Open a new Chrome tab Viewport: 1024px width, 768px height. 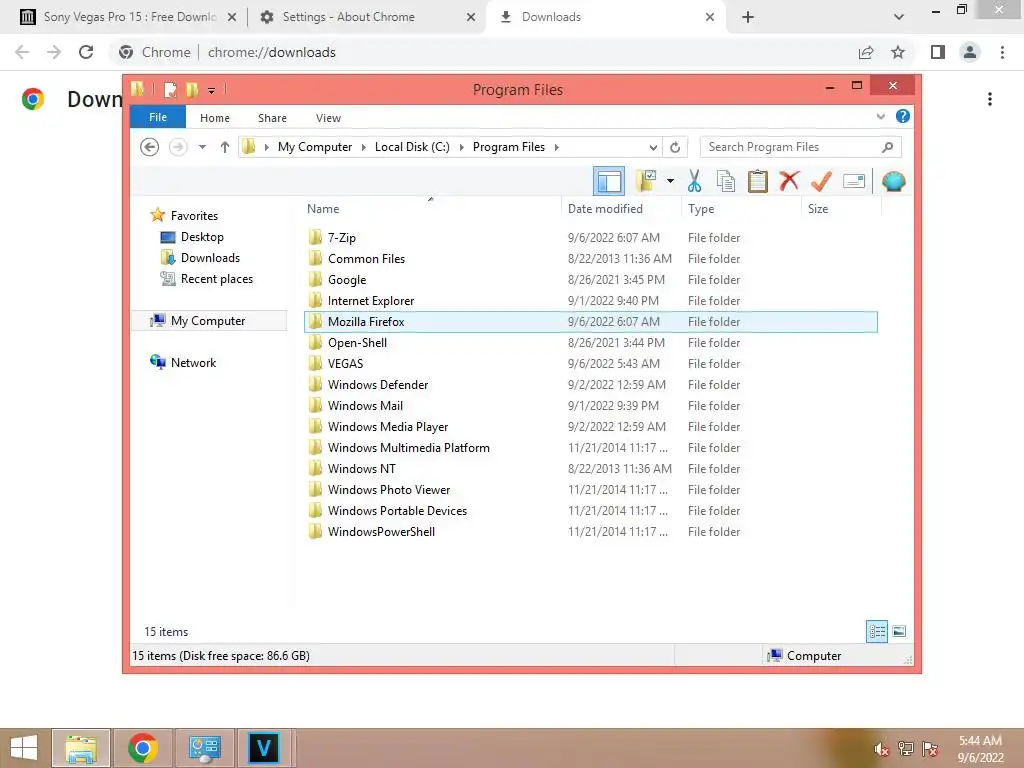pyautogui.click(x=748, y=17)
